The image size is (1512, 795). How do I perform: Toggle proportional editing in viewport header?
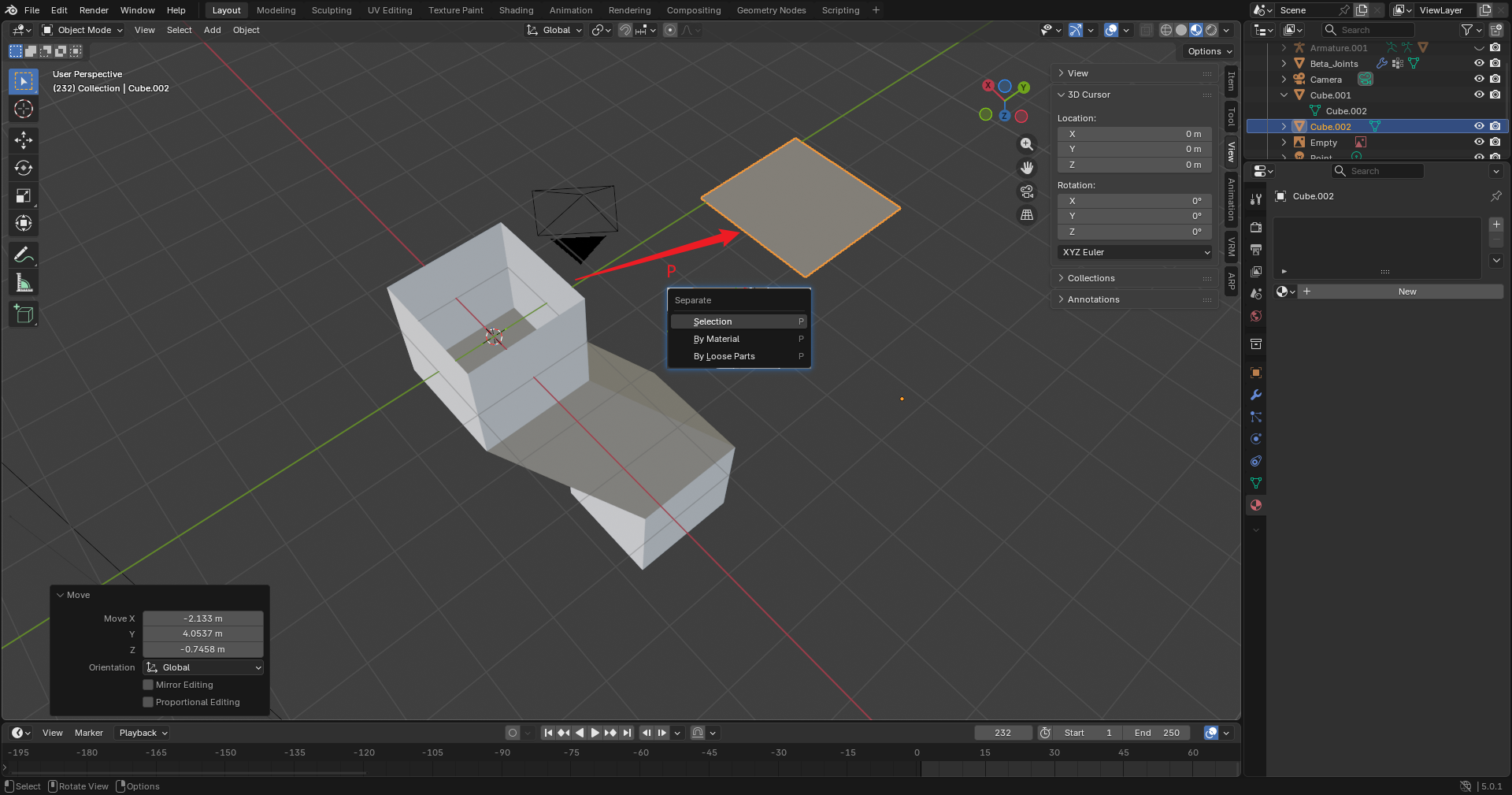click(670, 30)
